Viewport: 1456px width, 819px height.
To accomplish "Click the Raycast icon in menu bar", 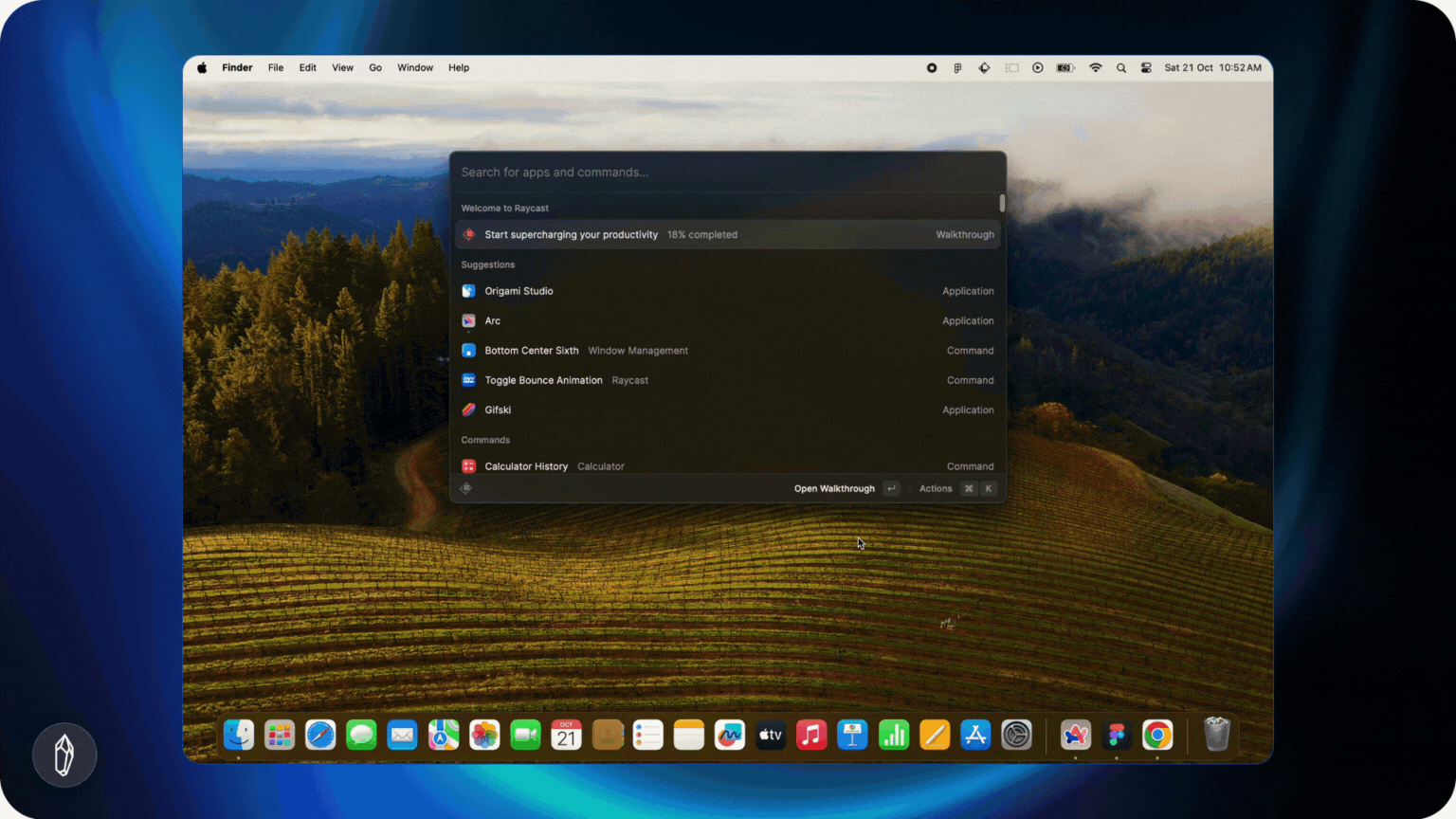I will click(984, 68).
